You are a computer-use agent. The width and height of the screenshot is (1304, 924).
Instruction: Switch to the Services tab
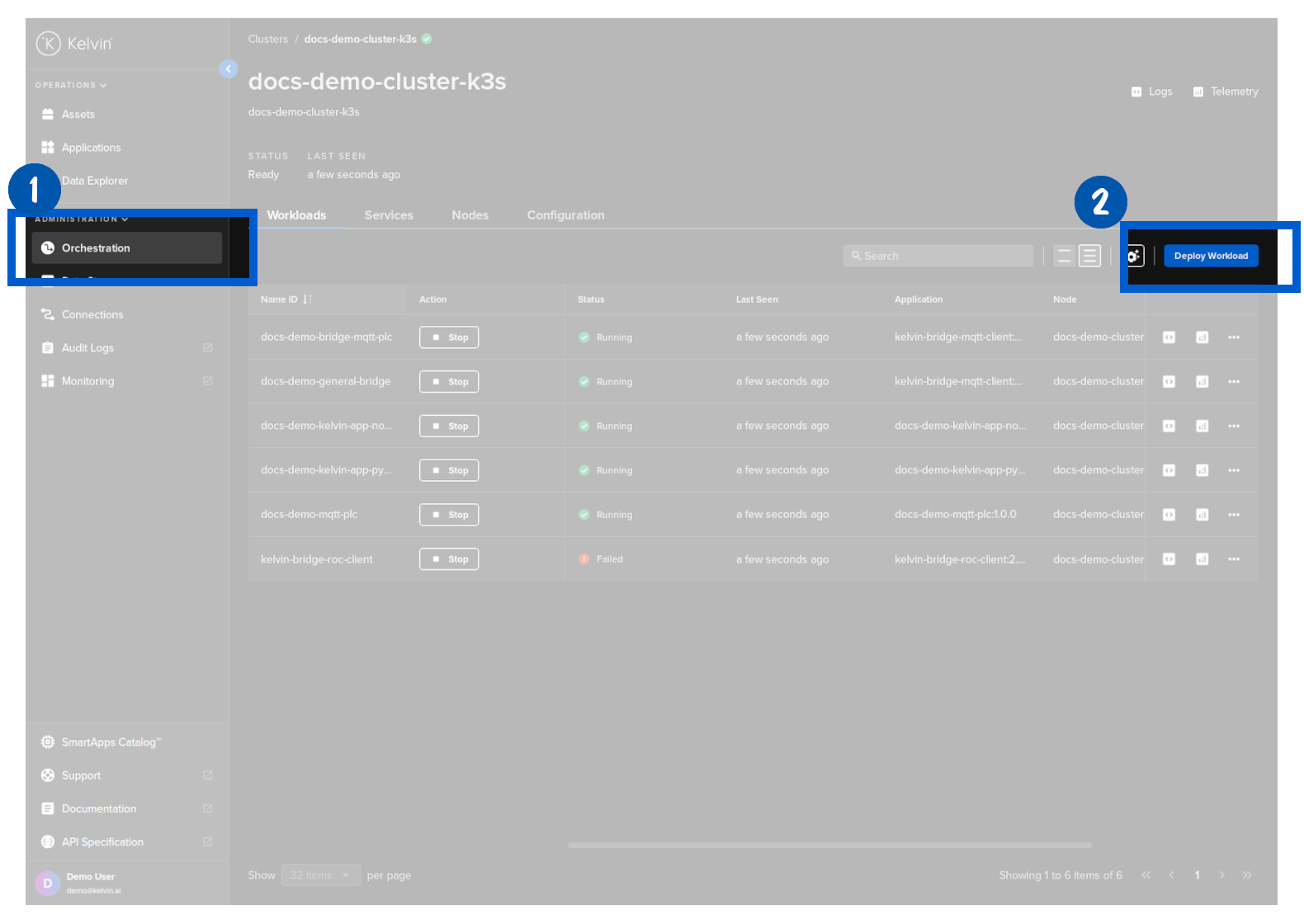pos(389,215)
